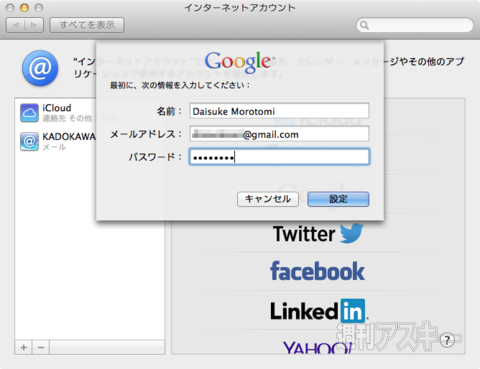
Task: Click the 名前 field with Daisuke Morotomi
Action: [279, 111]
